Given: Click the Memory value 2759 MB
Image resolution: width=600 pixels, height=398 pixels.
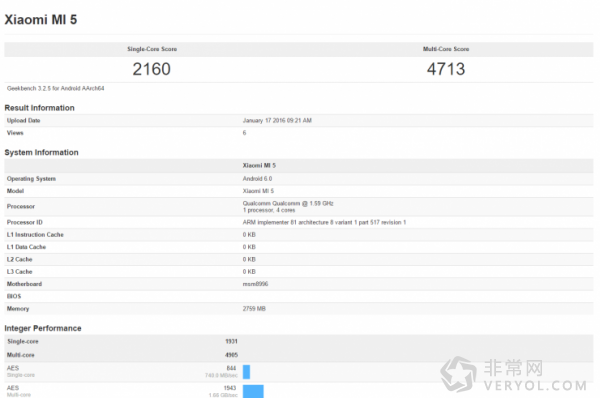Looking at the screenshot, I should click(x=254, y=308).
